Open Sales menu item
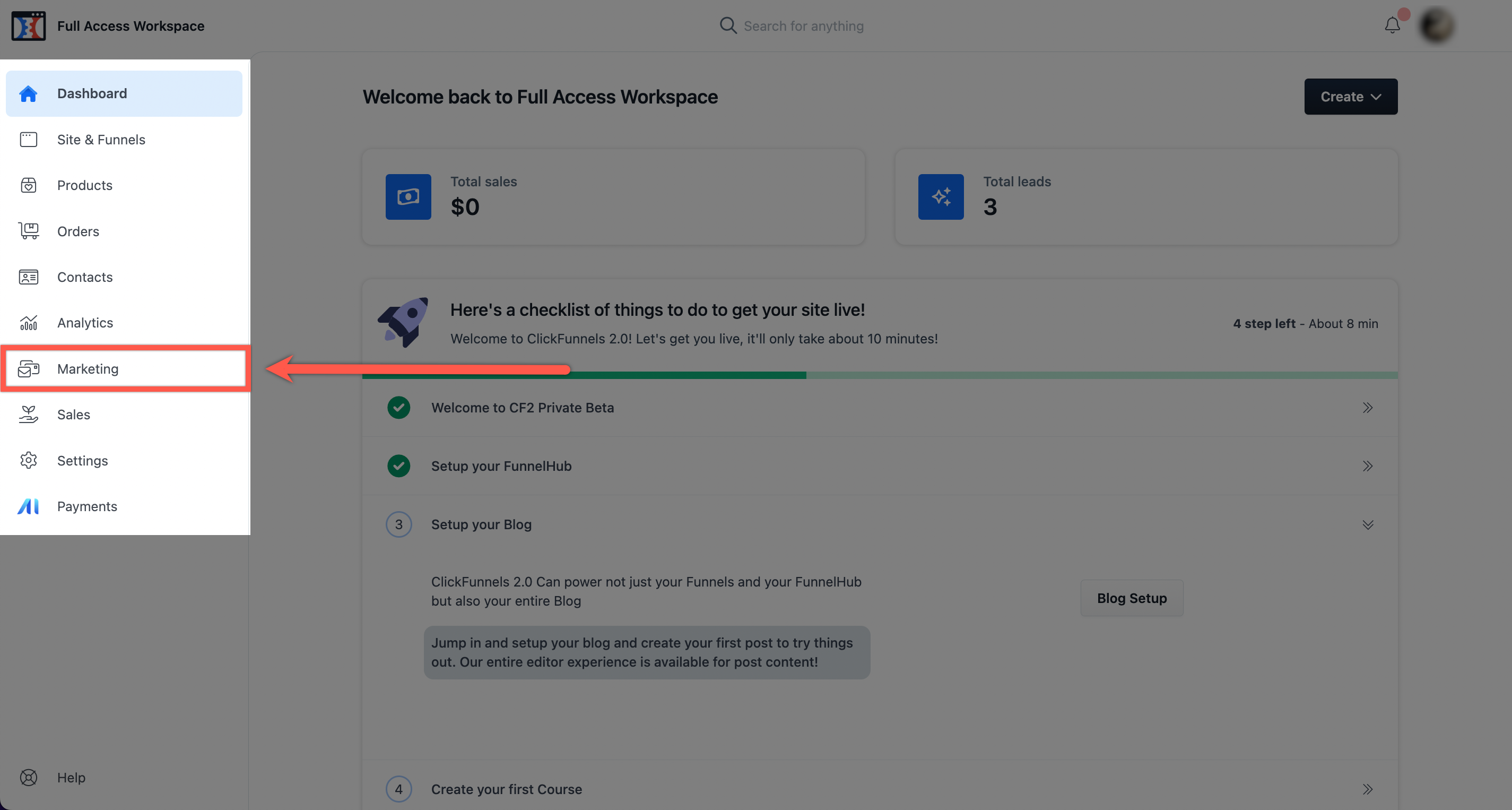1512x810 pixels. click(124, 414)
